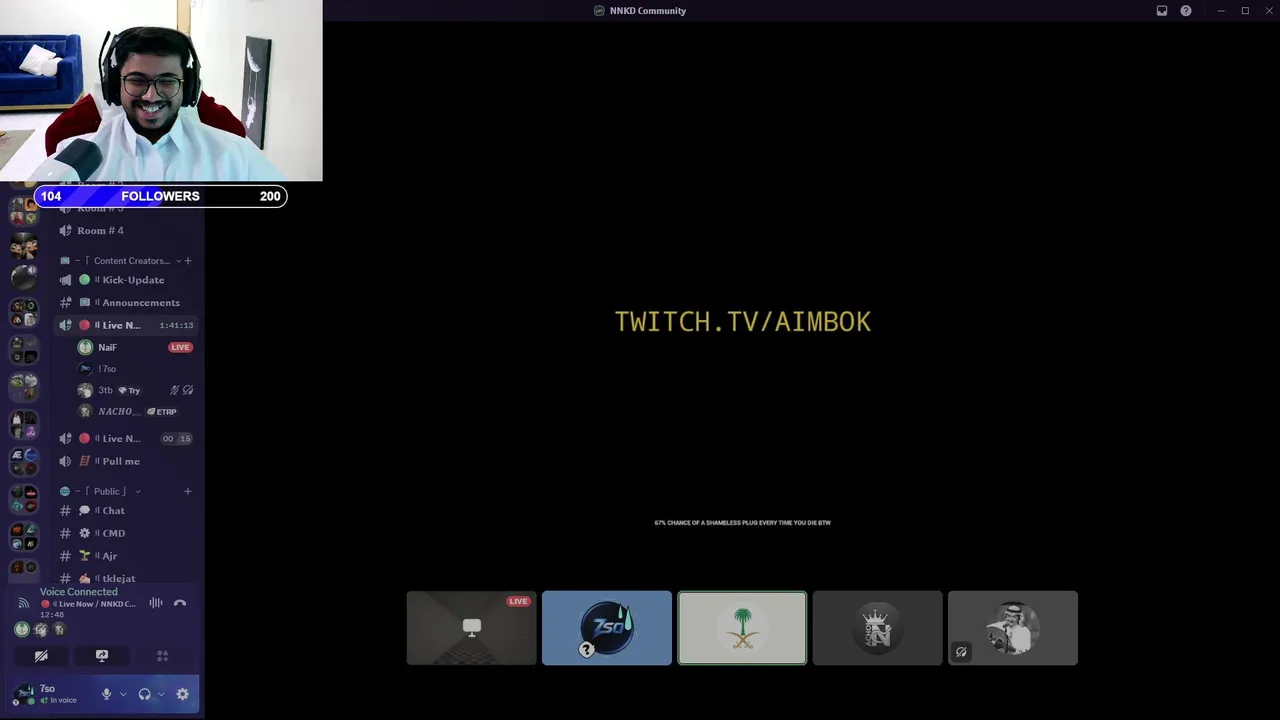Open live stream tile with LIVE badge
The image size is (1280, 720).
pos(472,628)
